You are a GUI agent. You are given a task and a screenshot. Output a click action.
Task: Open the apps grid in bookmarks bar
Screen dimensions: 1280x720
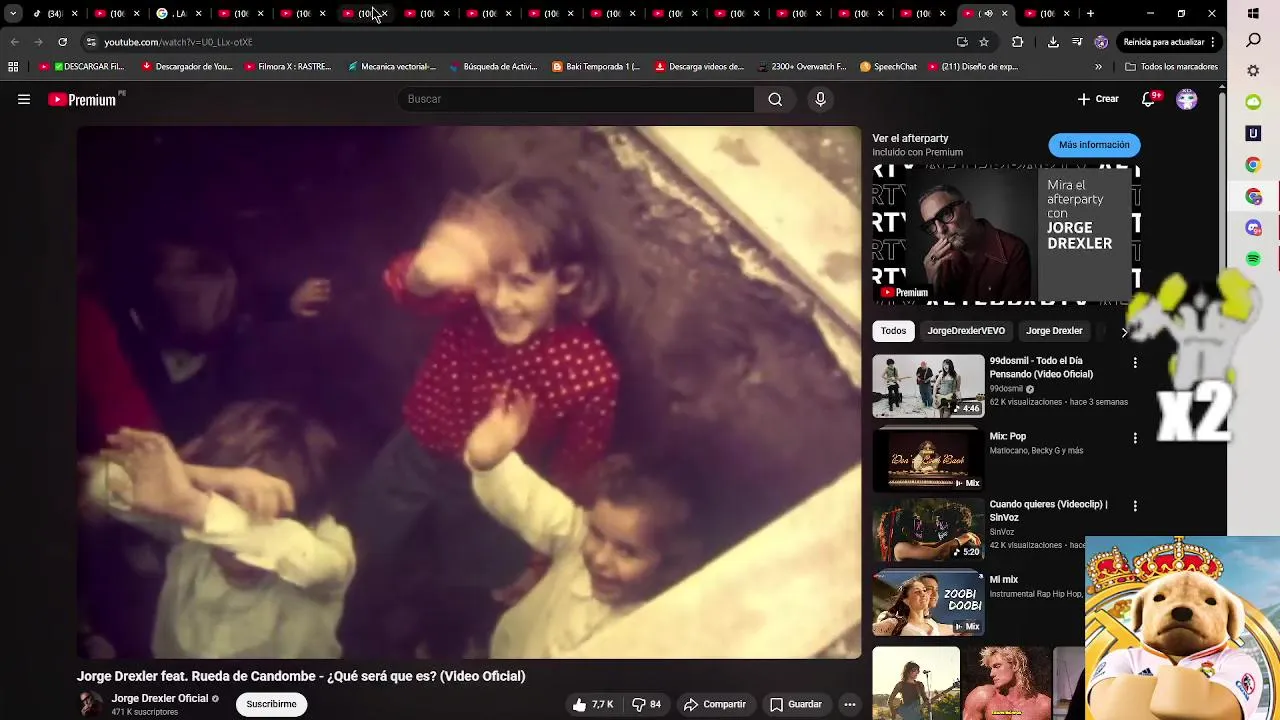tap(13, 67)
